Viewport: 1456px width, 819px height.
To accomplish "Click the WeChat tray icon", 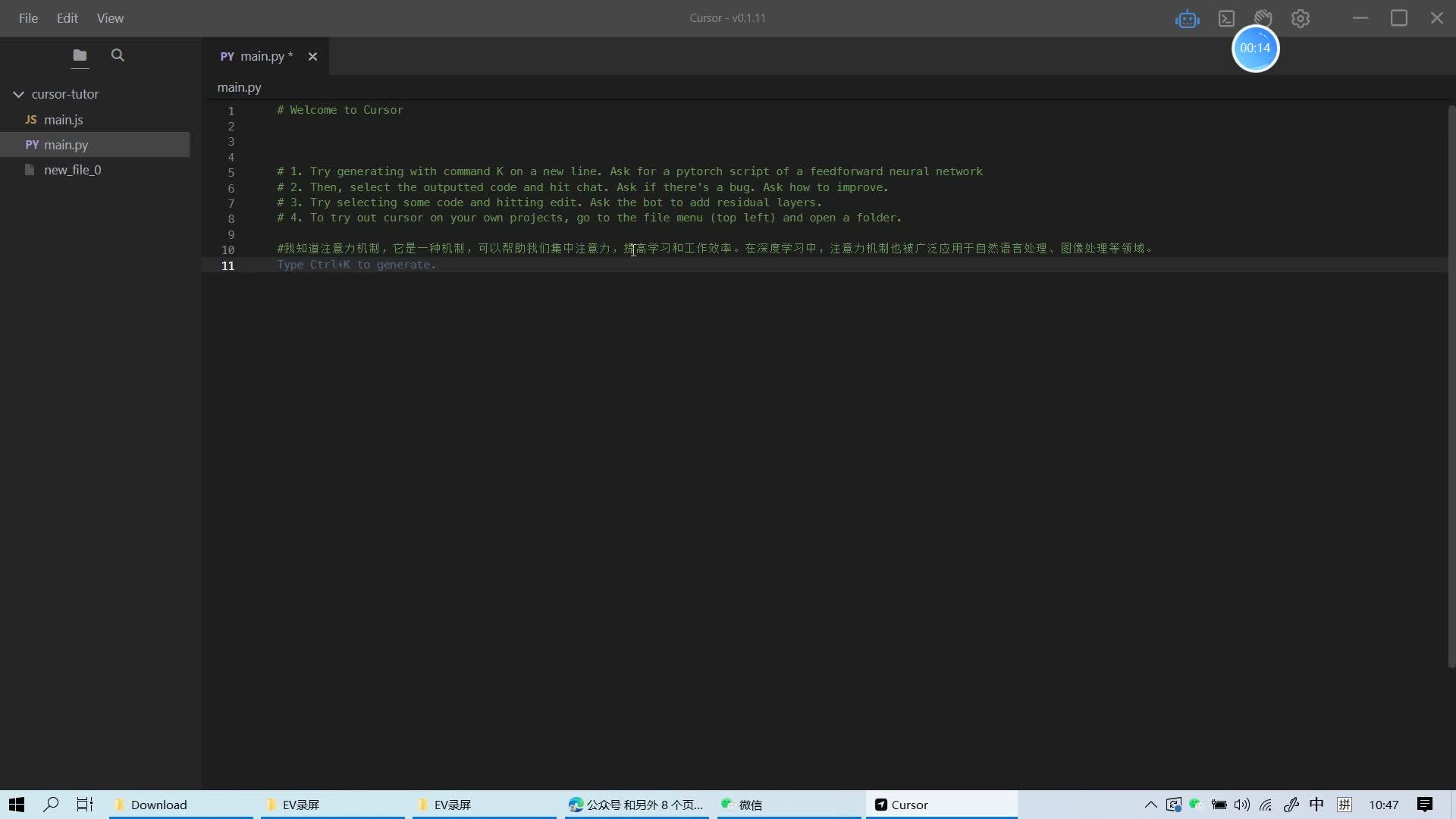I will click(1196, 804).
